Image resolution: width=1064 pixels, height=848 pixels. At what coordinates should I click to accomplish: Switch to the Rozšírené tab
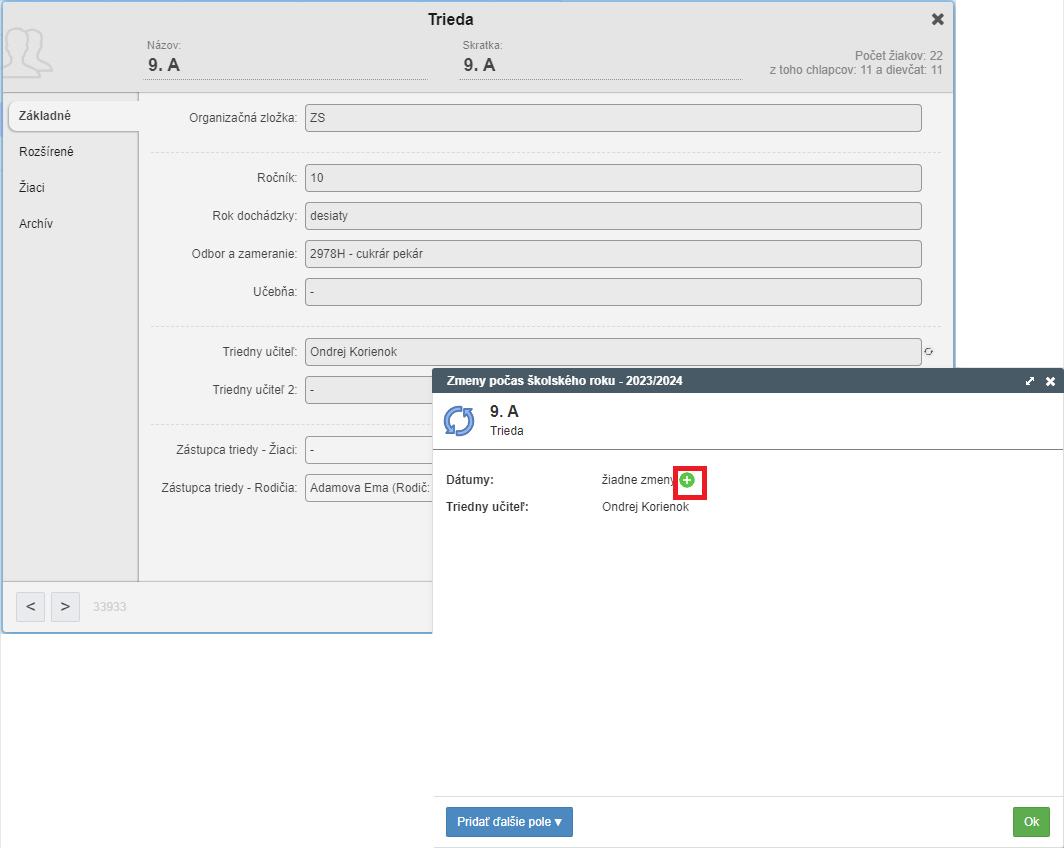coord(46,152)
